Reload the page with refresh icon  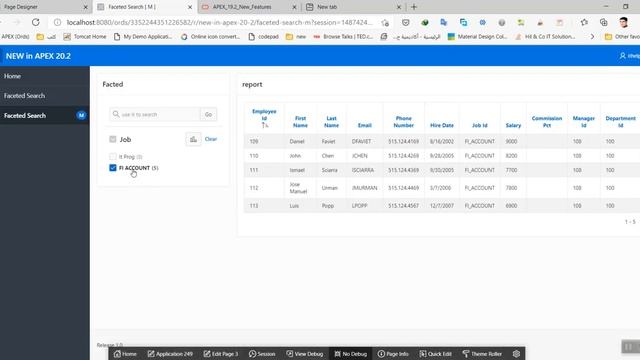(x=36, y=22)
